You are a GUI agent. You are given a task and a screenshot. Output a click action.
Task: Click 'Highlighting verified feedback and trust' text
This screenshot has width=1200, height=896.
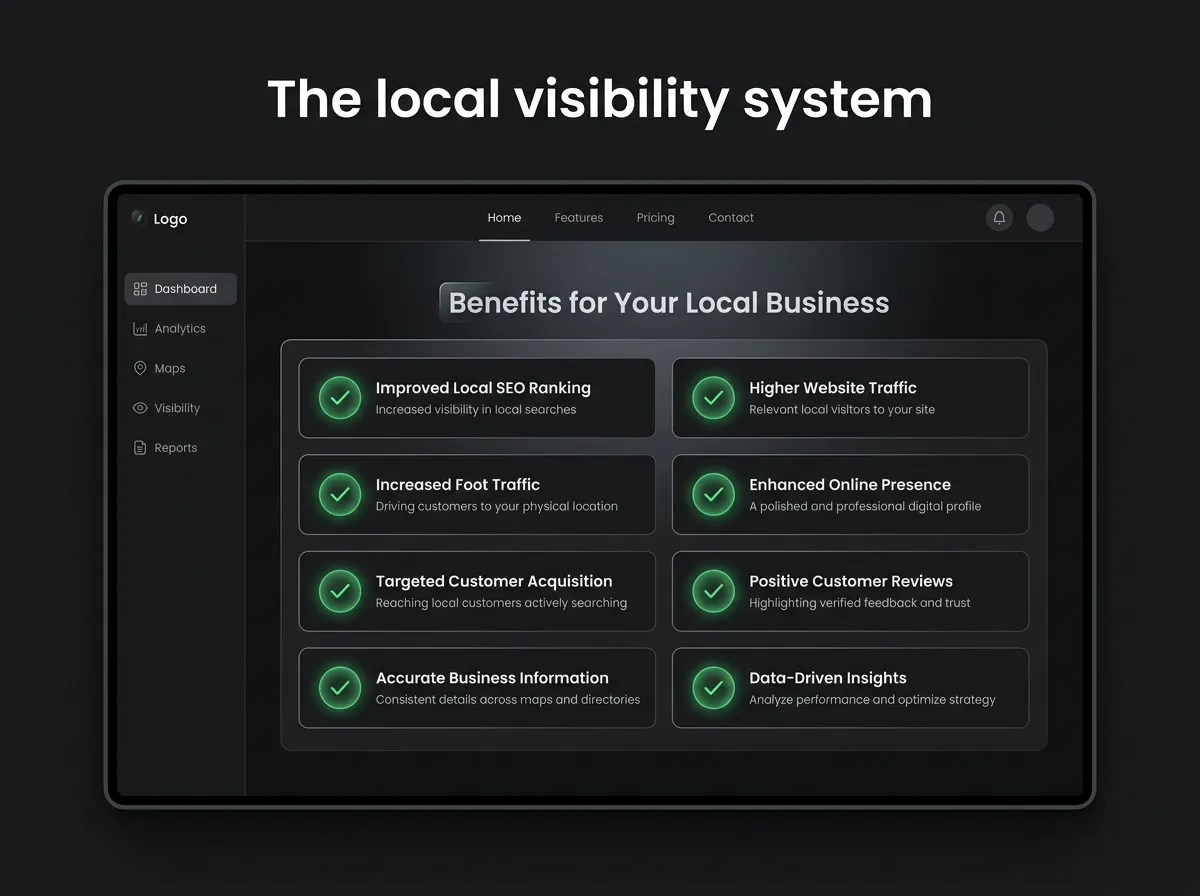point(860,603)
